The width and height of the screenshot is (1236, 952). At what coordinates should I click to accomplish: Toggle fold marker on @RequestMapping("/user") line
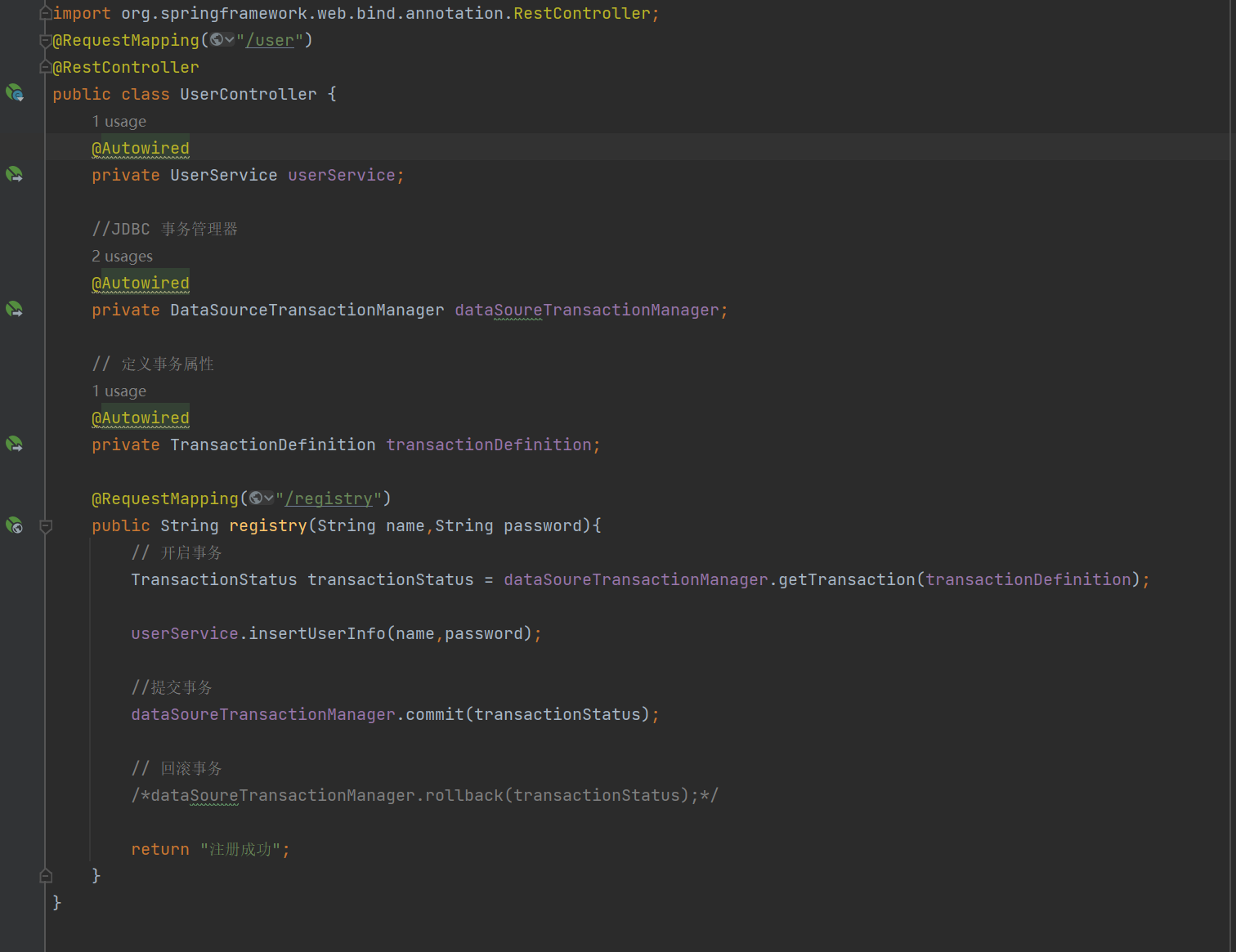click(x=46, y=40)
